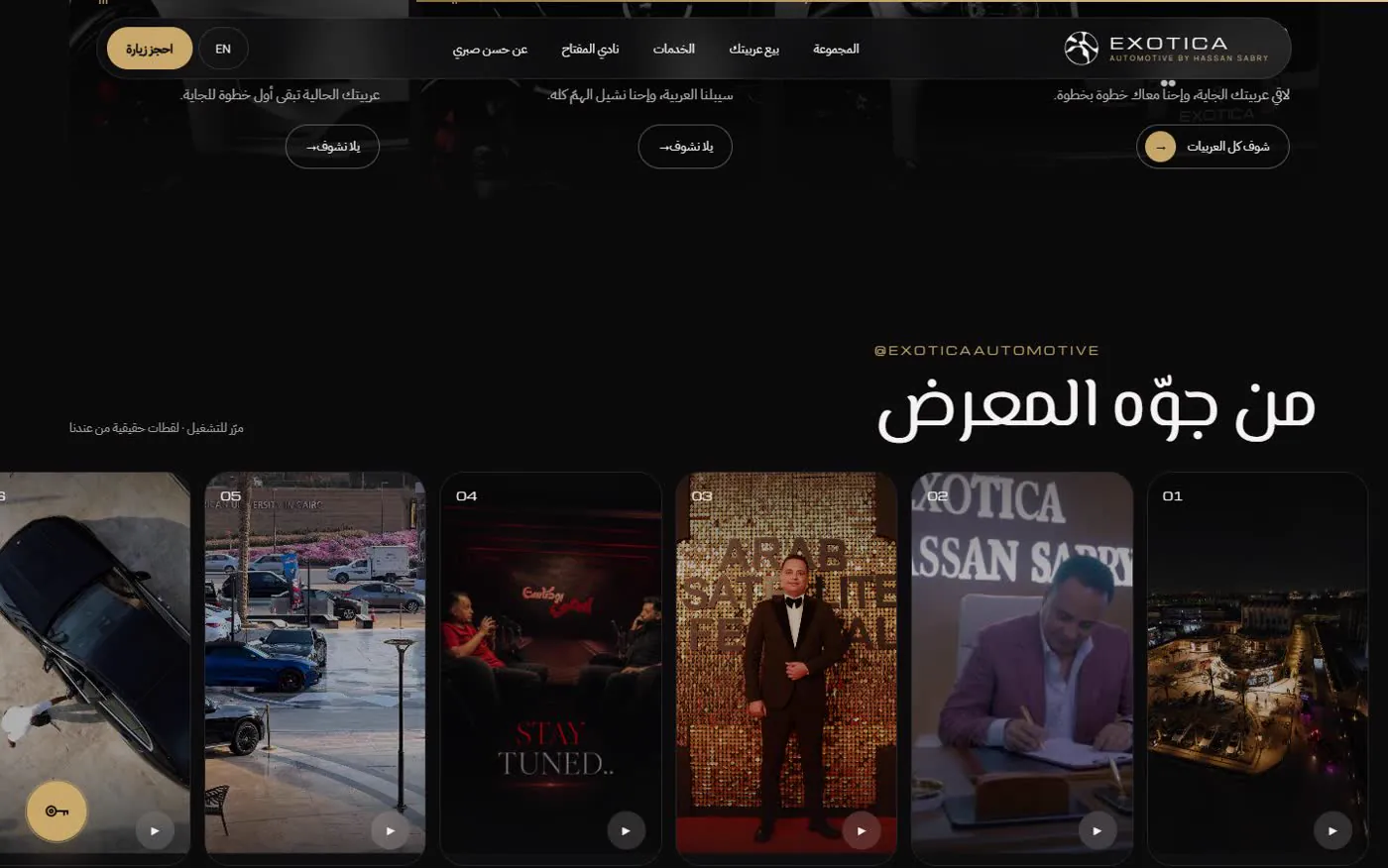This screenshot has height=868, width=1388.
Task: Click the @EXOTICAAUTOMOTIVE handle
Action: [x=986, y=350]
